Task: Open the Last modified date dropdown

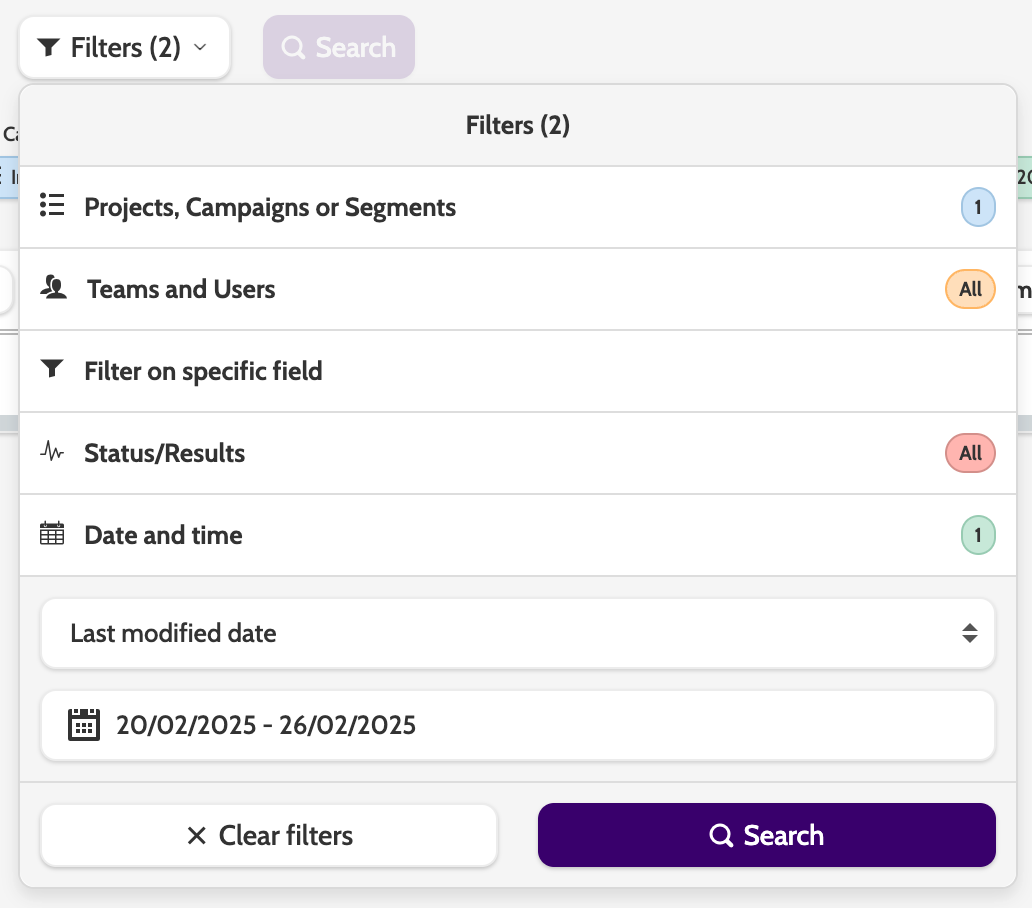Action: pos(517,633)
